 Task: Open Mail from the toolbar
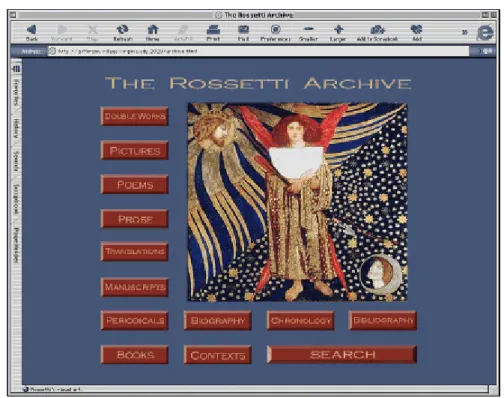[x=243, y=30]
